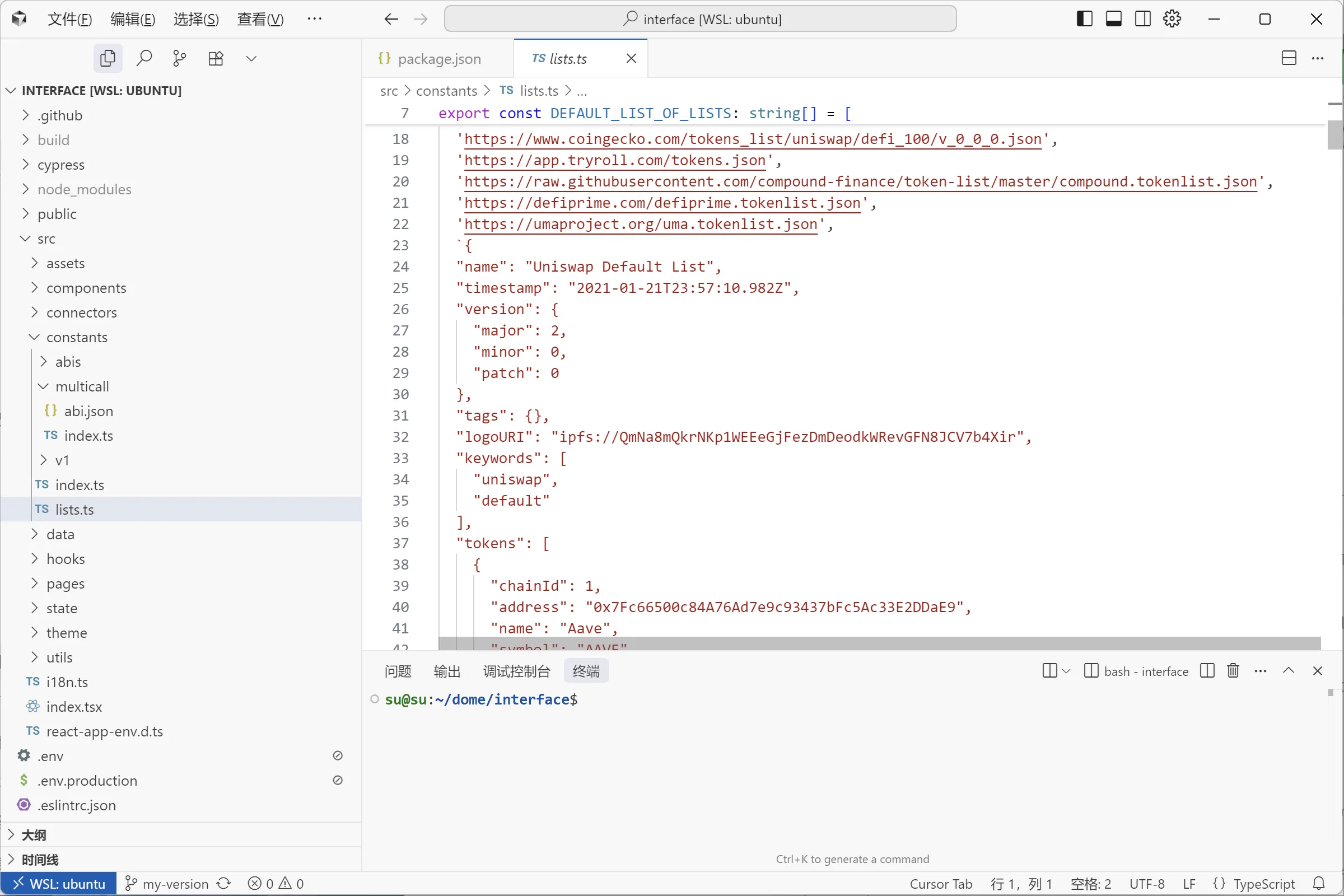Open the settings gear in title bar
Screen dimensions: 1344x896
point(1172,19)
